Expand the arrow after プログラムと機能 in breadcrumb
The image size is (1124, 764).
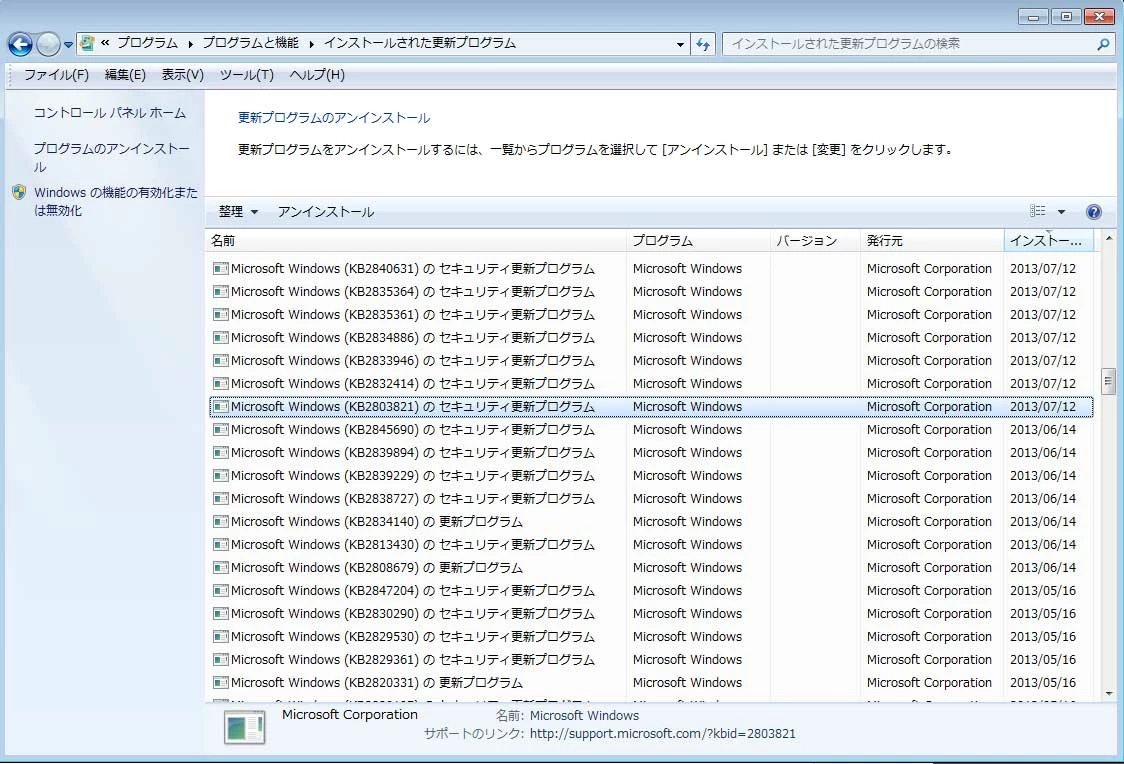coord(312,44)
